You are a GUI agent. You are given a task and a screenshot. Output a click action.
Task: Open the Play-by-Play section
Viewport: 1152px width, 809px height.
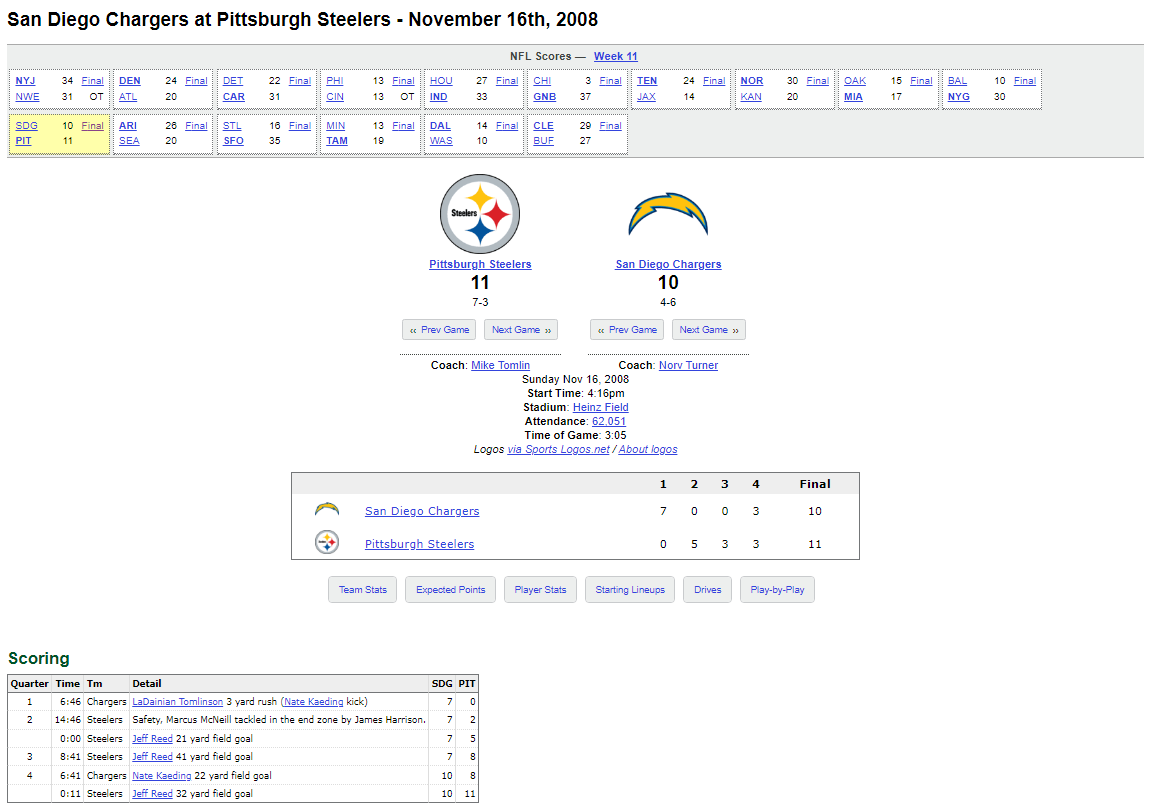(x=777, y=589)
